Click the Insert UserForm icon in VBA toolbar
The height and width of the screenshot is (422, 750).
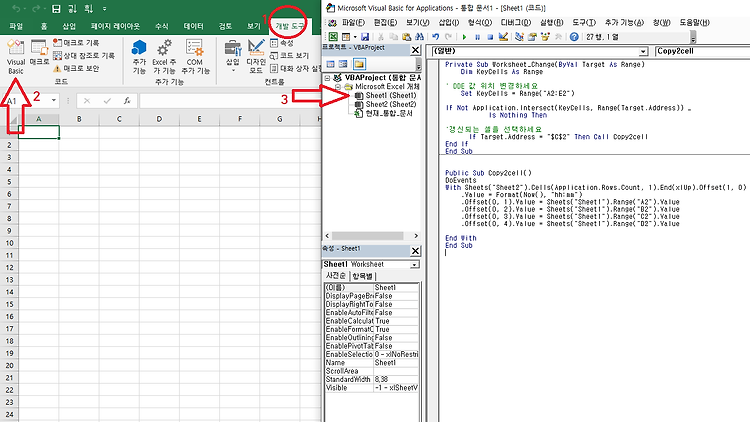click(x=346, y=37)
